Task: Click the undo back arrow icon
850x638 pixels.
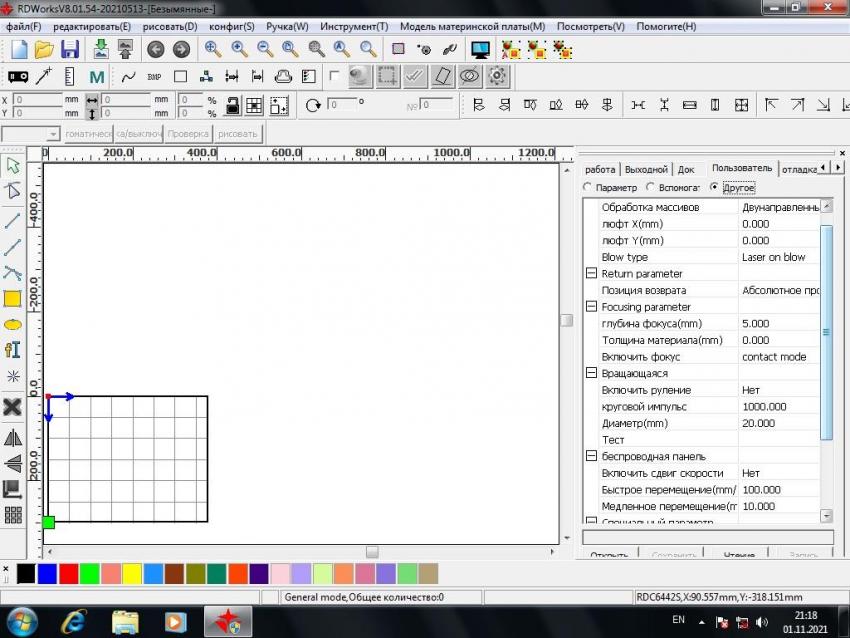Action: pyautogui.click(x=155, y=49)
